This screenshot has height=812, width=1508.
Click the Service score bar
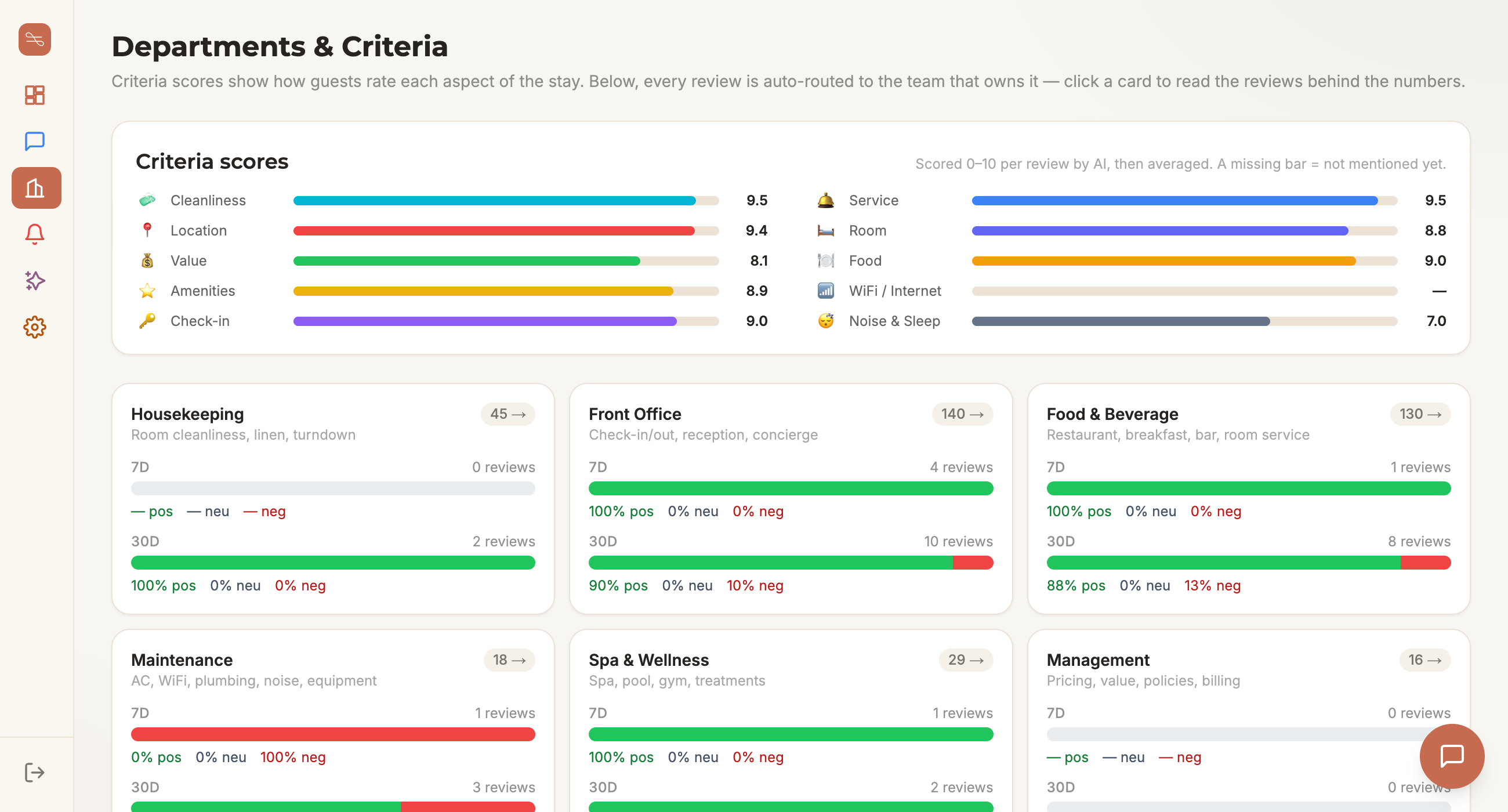1184,201
